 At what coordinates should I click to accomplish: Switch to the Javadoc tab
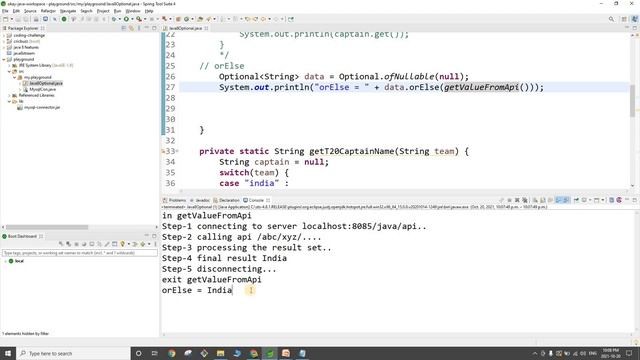(x=200, y=200)
